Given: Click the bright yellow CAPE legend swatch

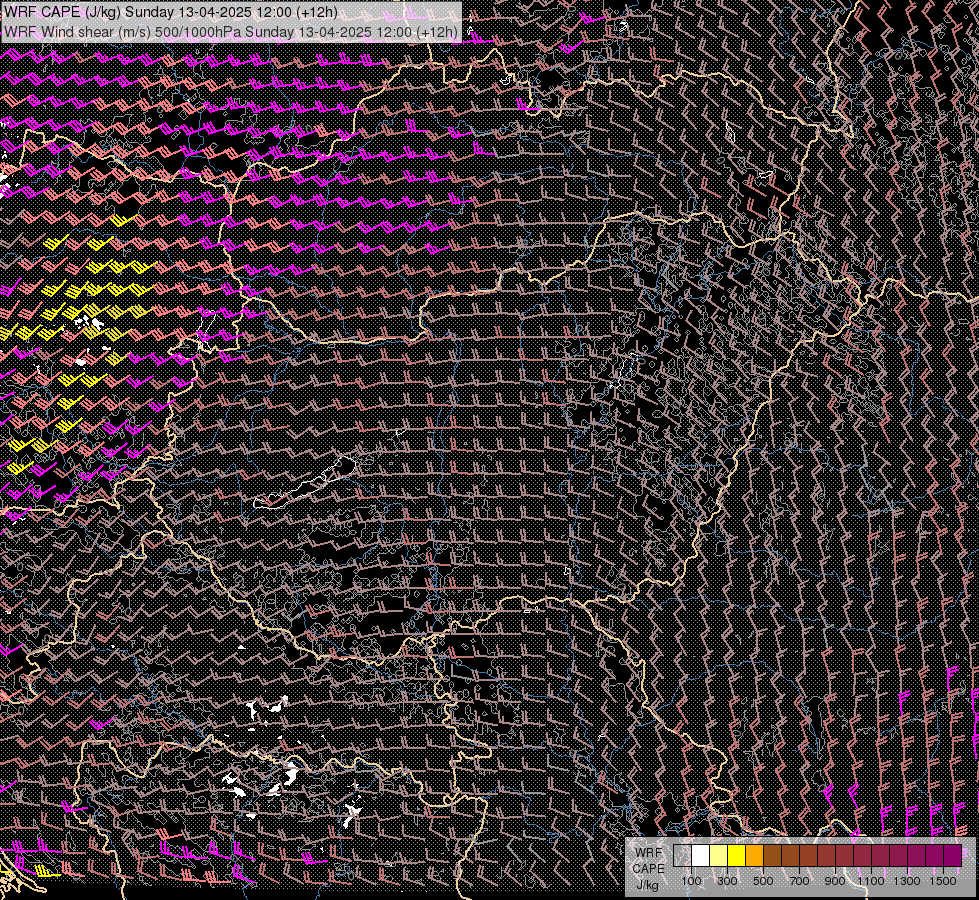Looking at the screenshot, I should pos(737,856).
